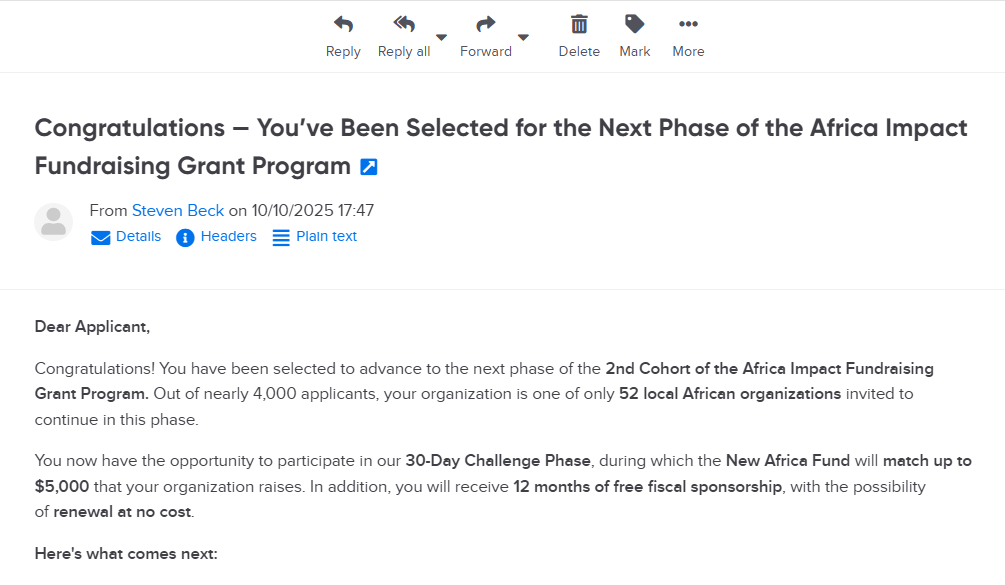Click the Headers info icon

click(x=185, y=237)
